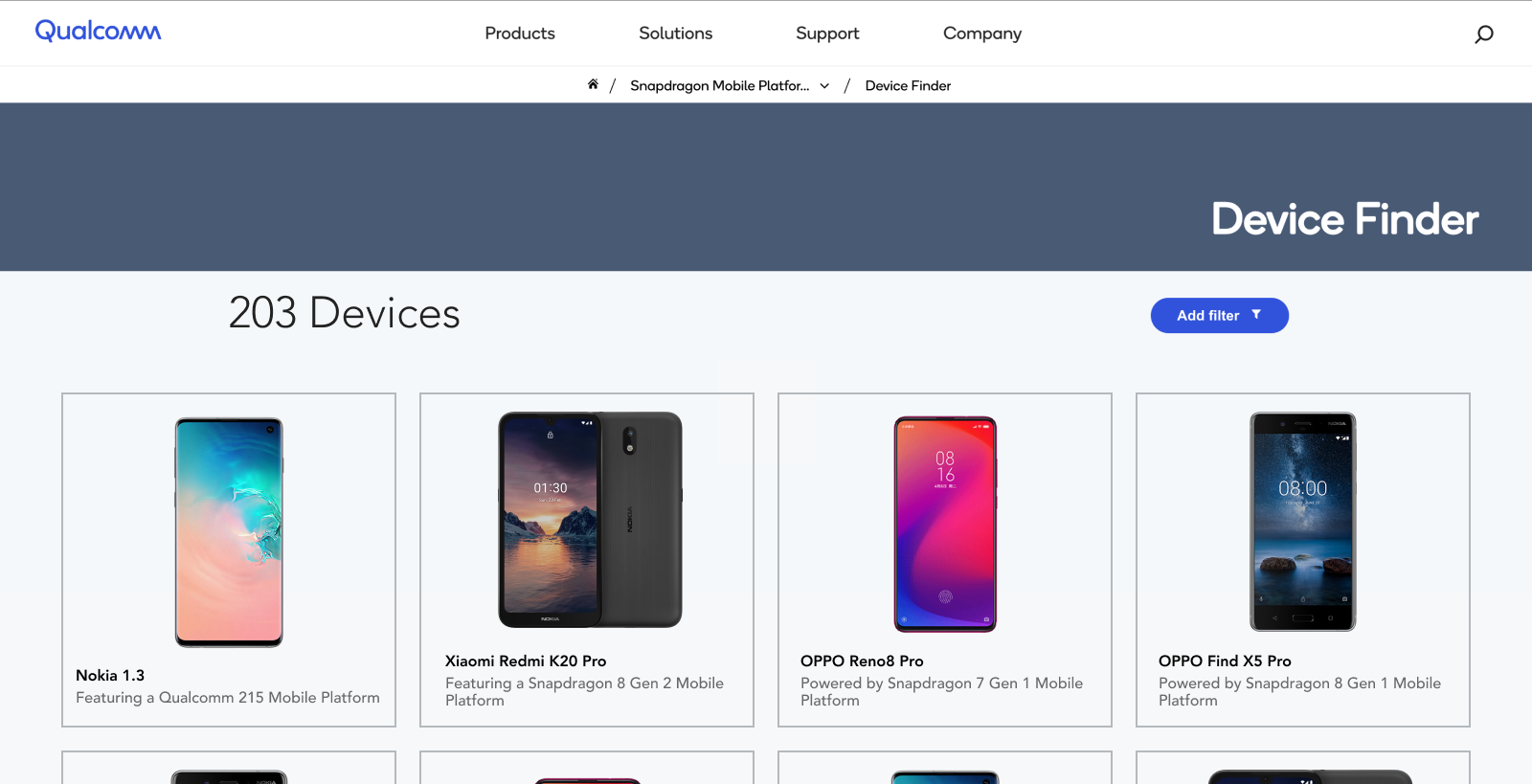View the OPPO Find X5 Pro image
The width and height of the screenshot is (1532, 784).
(x=1302, y=522)
